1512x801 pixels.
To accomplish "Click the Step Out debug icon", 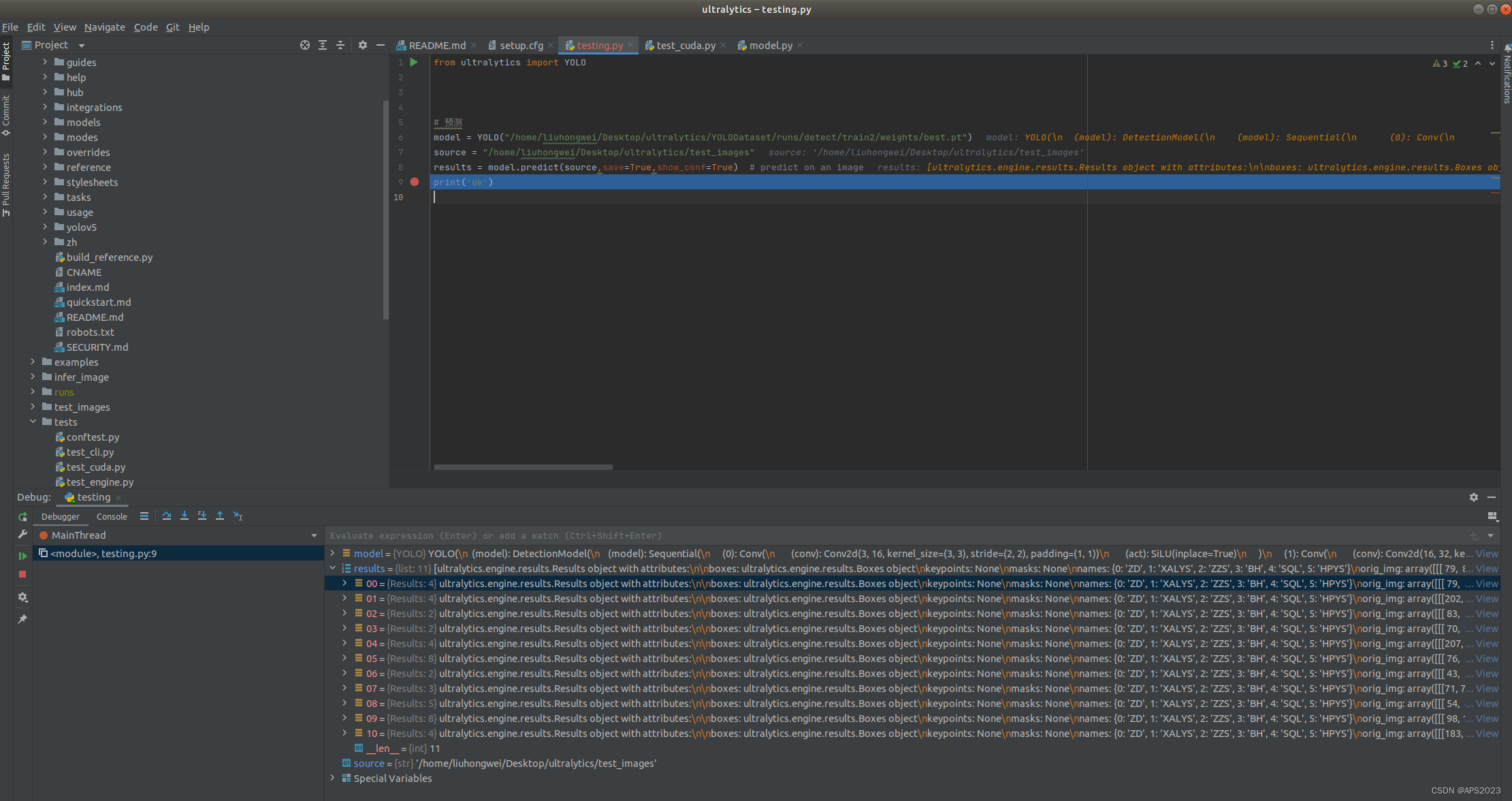I will pos(220,516).
